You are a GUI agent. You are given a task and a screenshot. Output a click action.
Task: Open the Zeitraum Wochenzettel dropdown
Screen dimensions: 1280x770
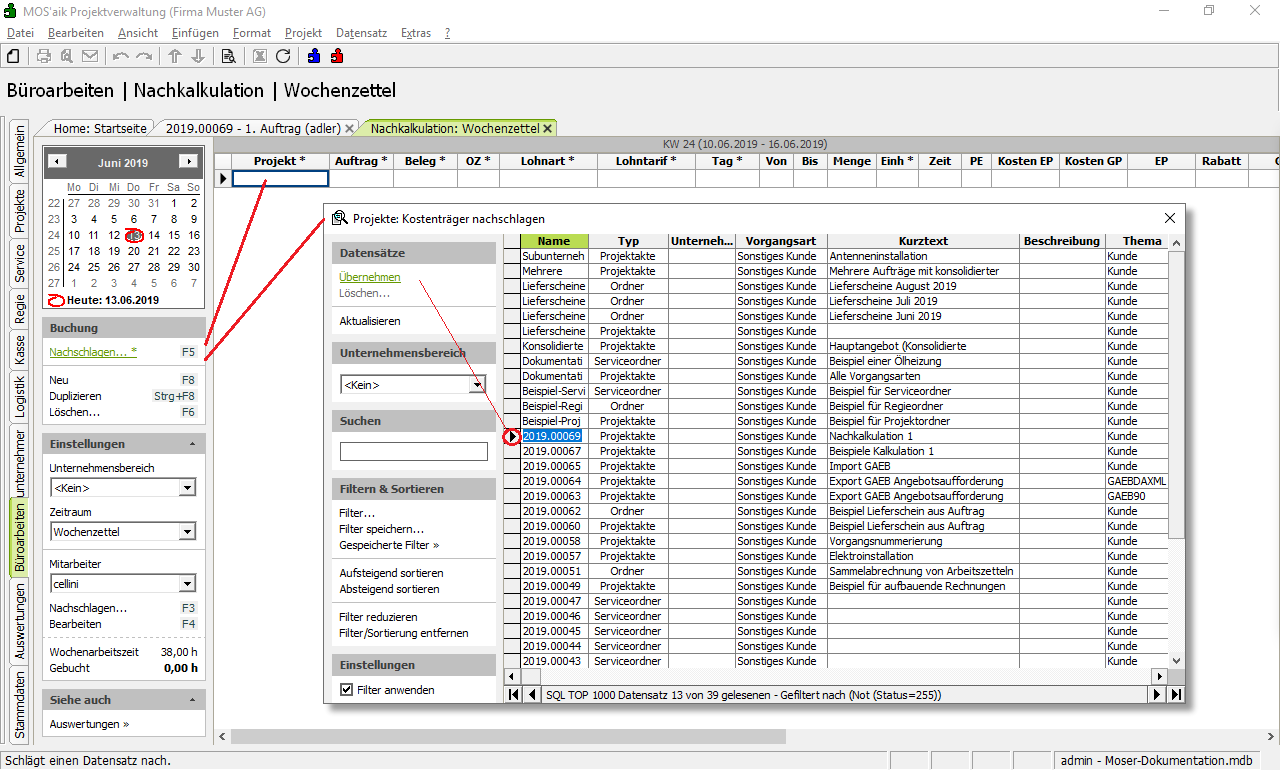click(187, 532)
